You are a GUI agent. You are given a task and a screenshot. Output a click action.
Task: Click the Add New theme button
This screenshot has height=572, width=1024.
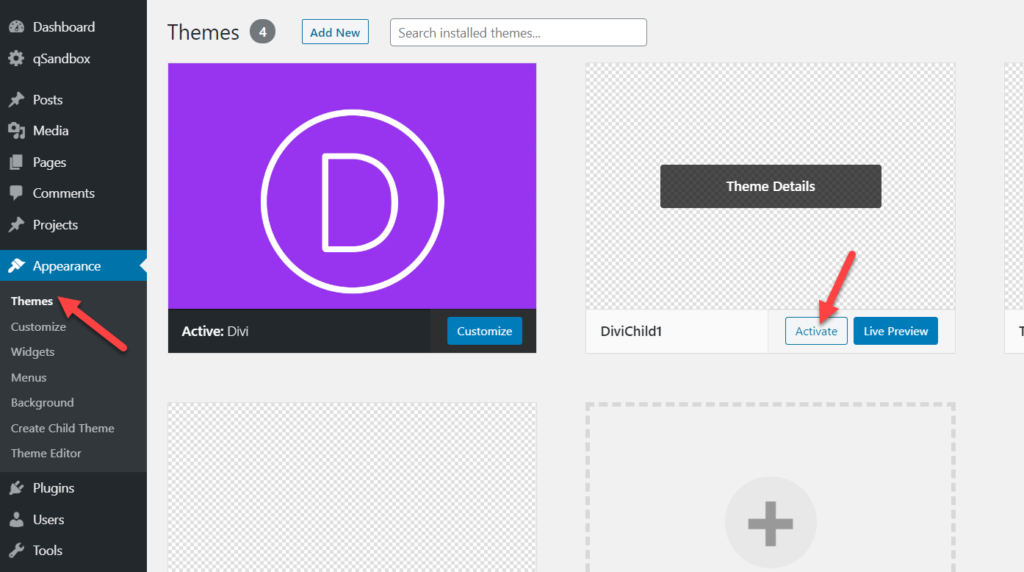click(335, 32)
